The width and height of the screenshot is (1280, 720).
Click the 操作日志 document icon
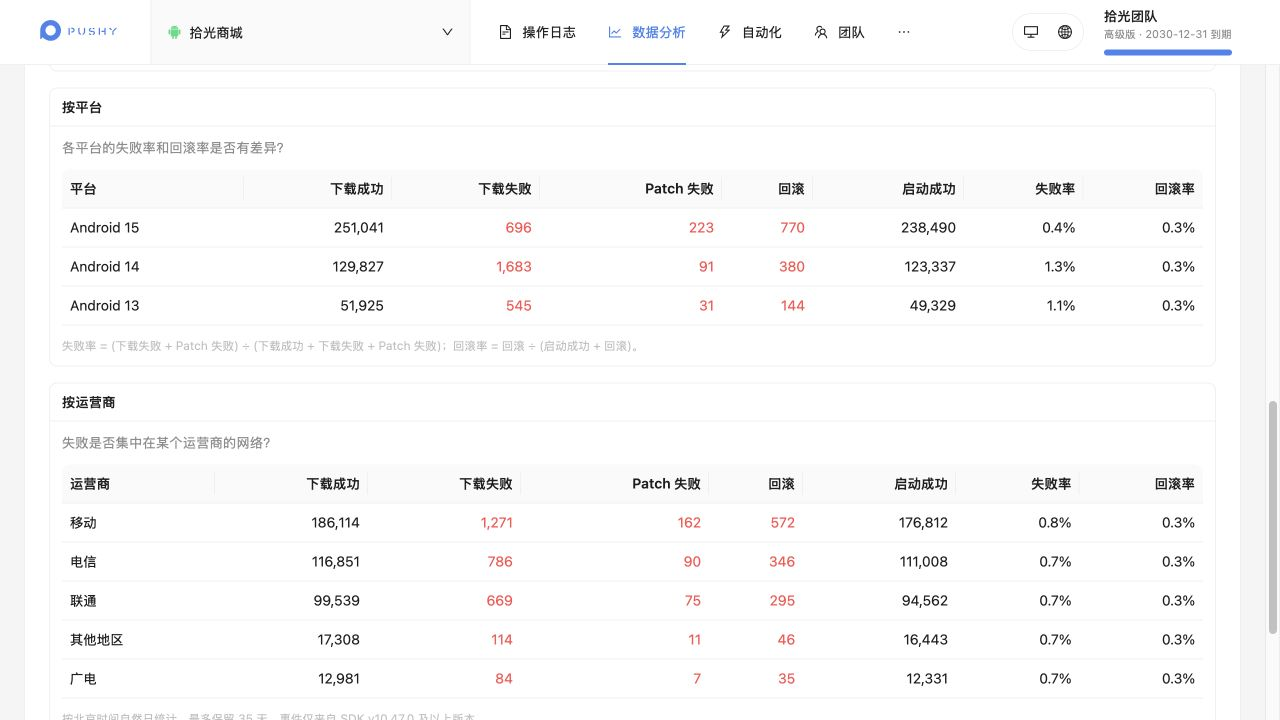505,32
